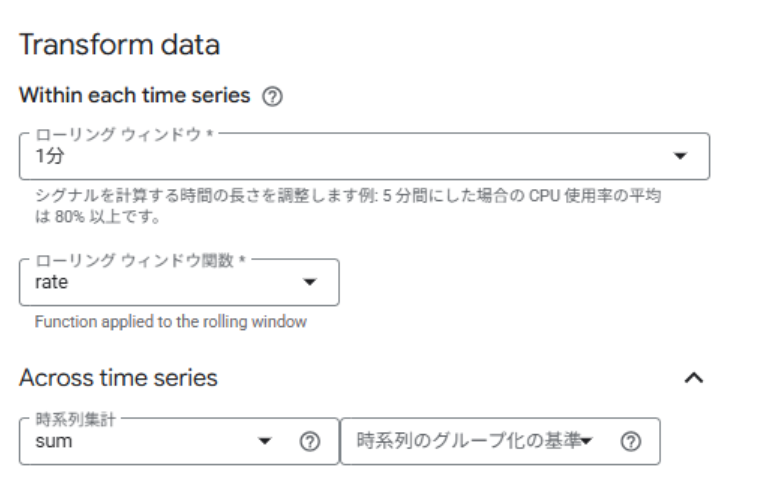
Task: Expand the 時系列のグループ化の基準 dropdown arrow
Action: tap(589, 441)
